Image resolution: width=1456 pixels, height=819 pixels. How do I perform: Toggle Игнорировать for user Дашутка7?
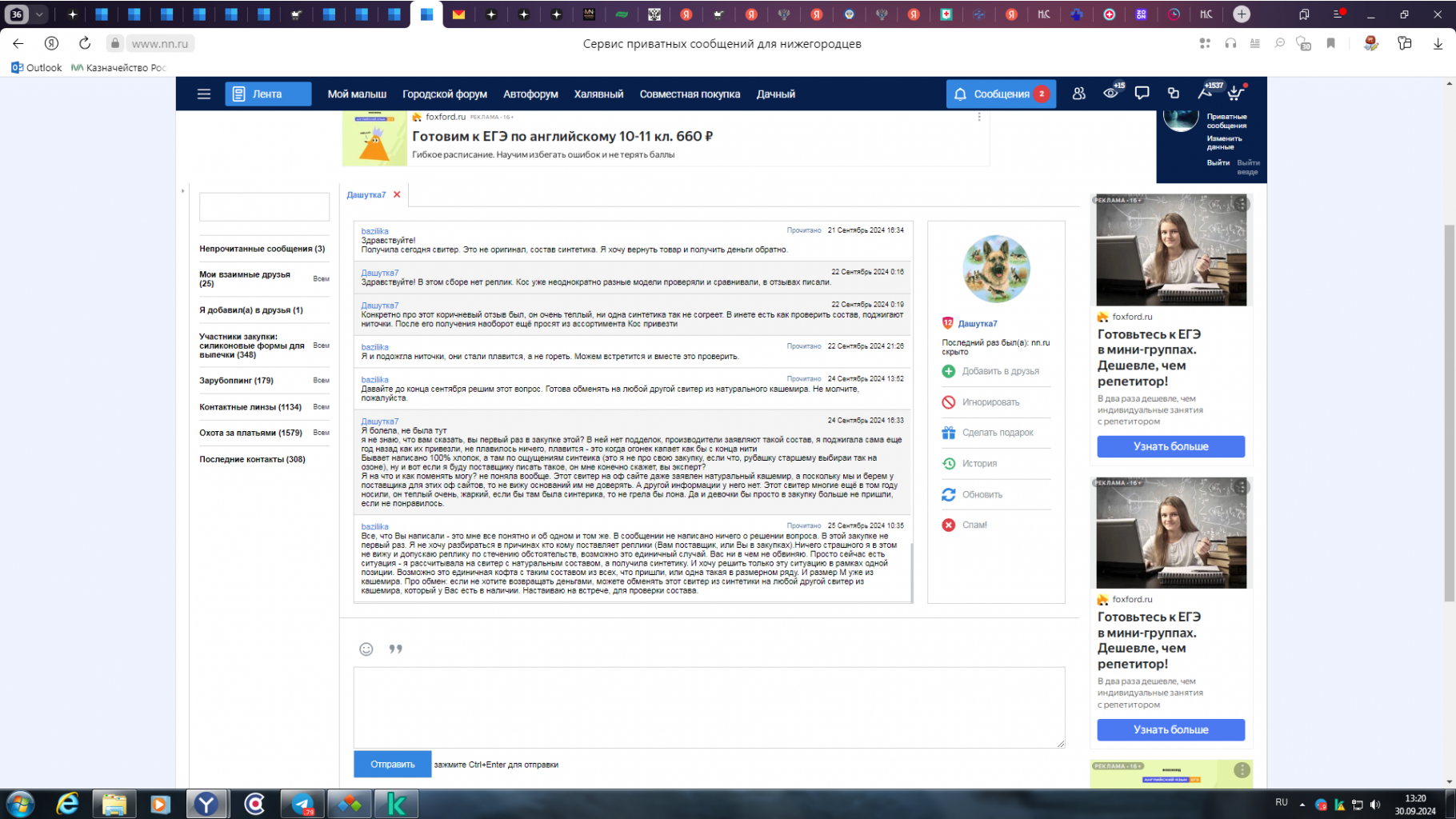(x=990, y=402)
